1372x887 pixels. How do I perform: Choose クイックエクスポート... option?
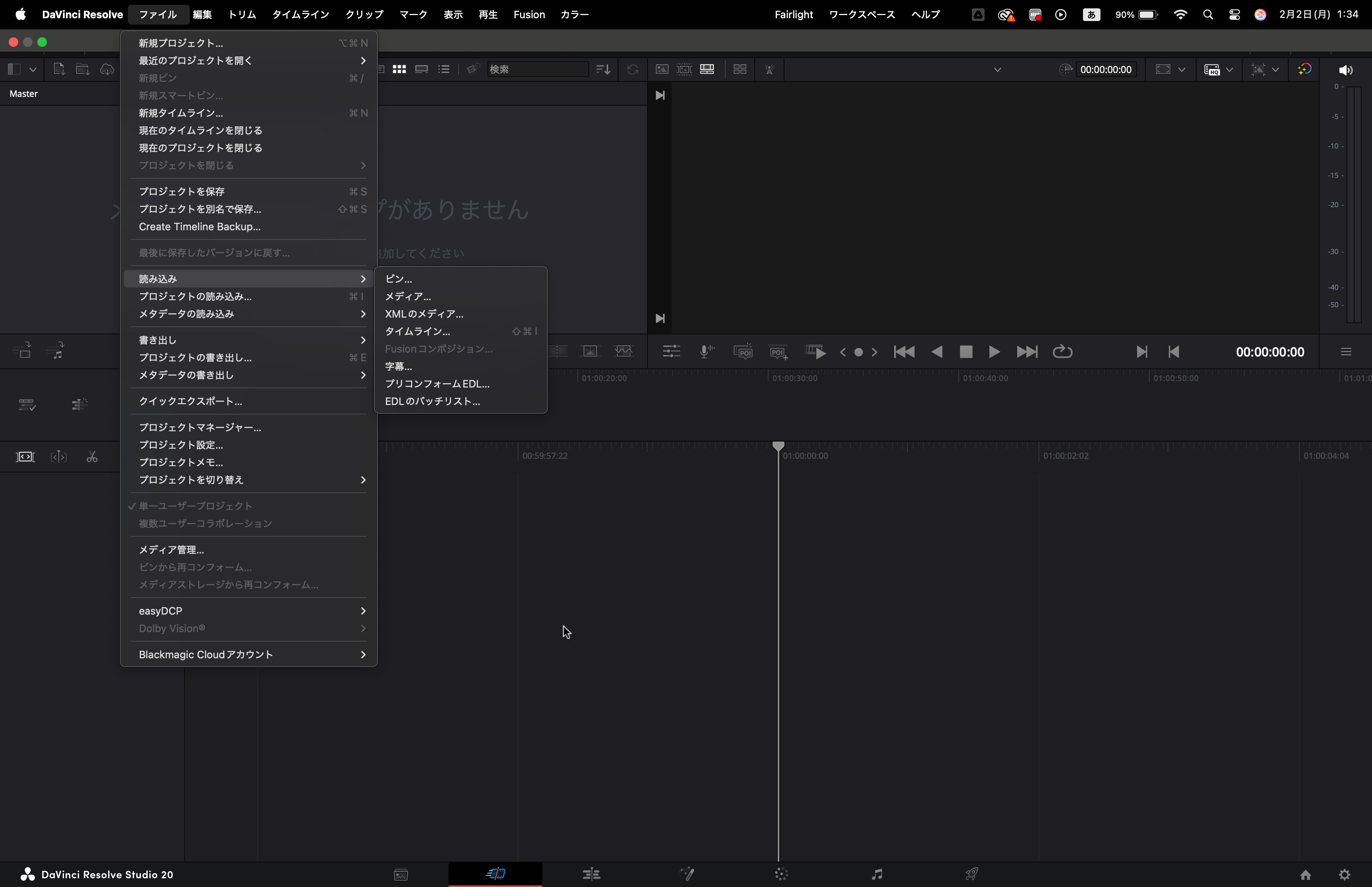[190, 401]
